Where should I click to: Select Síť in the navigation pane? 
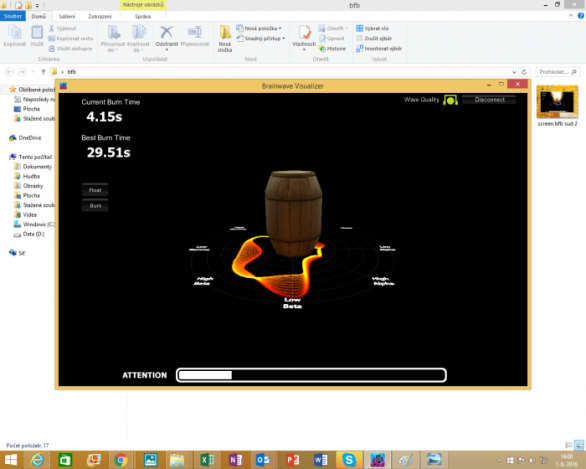pos(17,253)
